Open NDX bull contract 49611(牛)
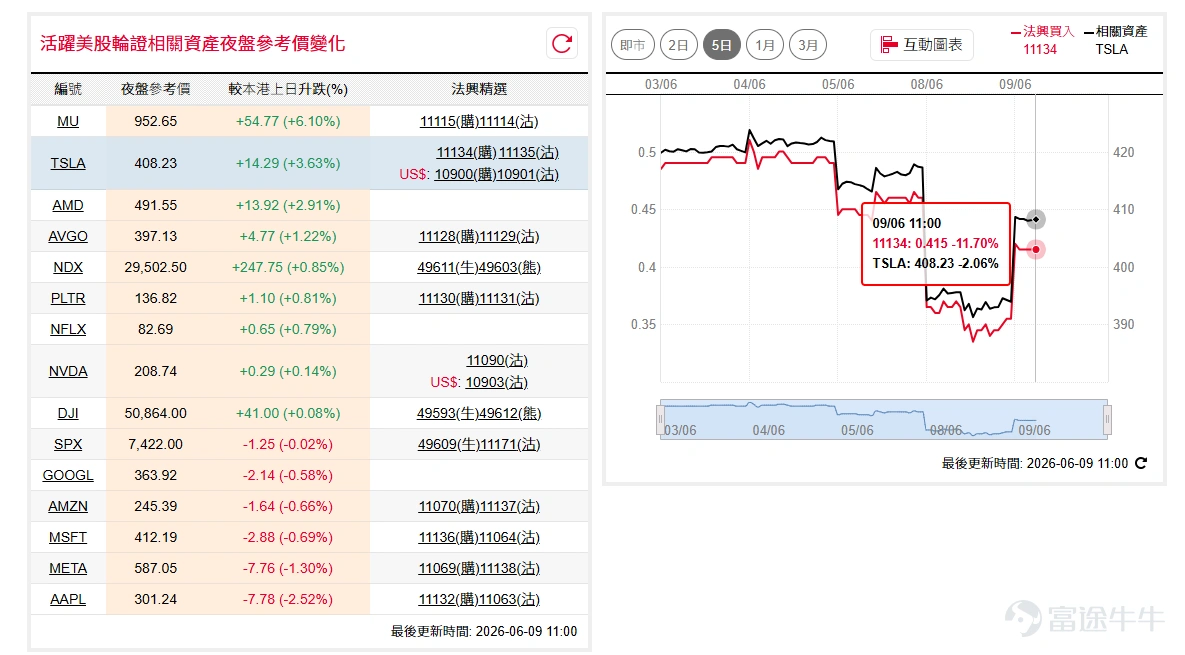Viewport: 1185px width, 655px height. tap(447, 267)
